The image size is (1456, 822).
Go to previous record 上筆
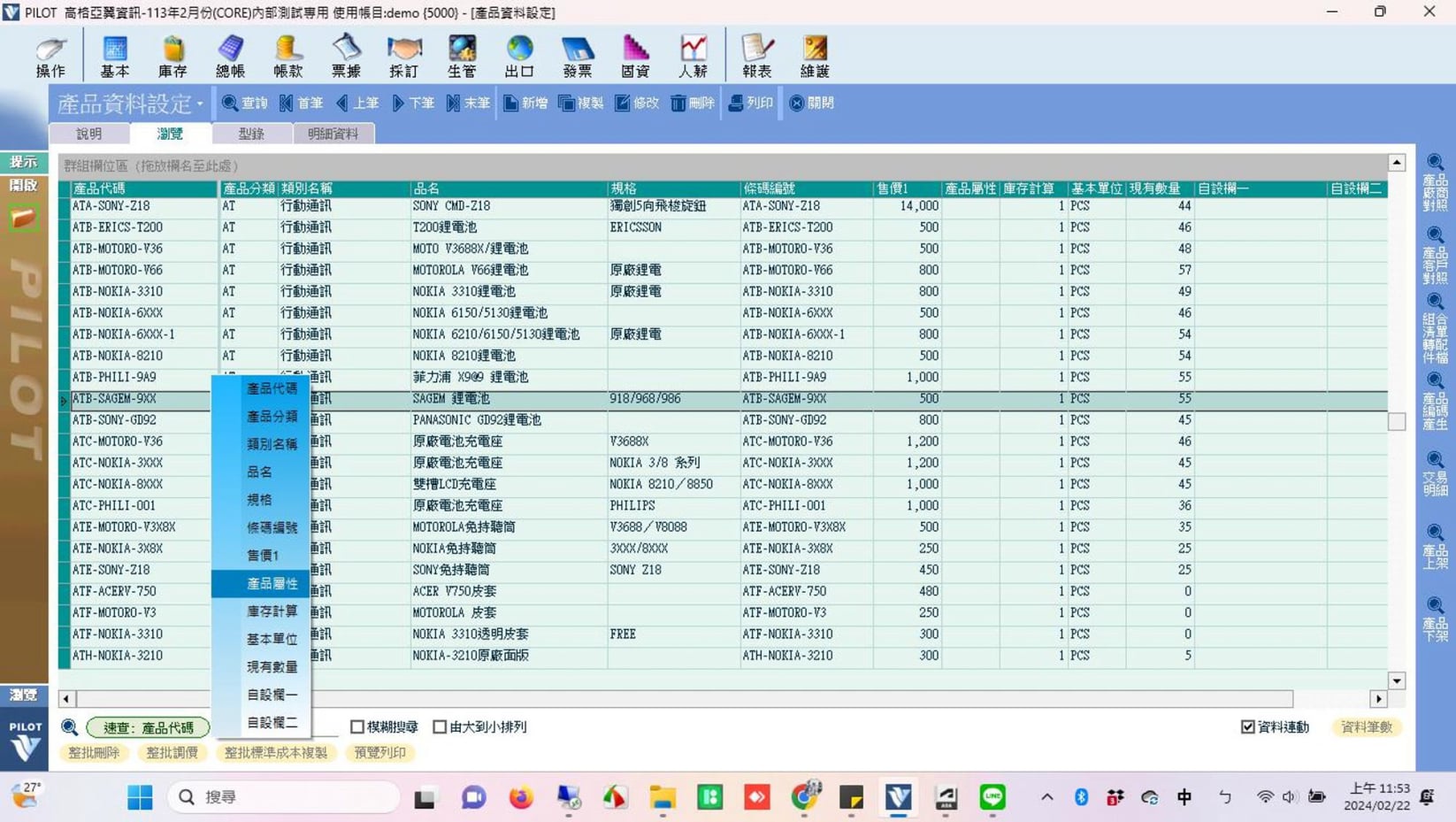click(357, 104)
